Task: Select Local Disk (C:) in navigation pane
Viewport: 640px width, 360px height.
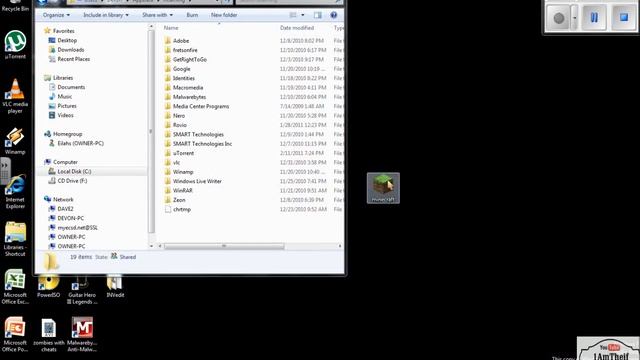Action: coord(74,171)
